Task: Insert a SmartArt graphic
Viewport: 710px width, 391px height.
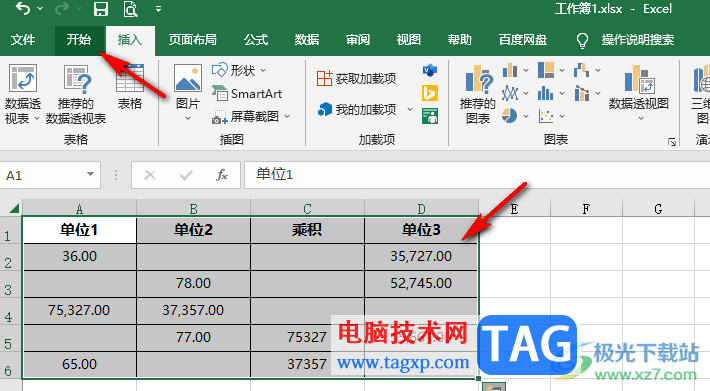Action: [x=247, y=94]
